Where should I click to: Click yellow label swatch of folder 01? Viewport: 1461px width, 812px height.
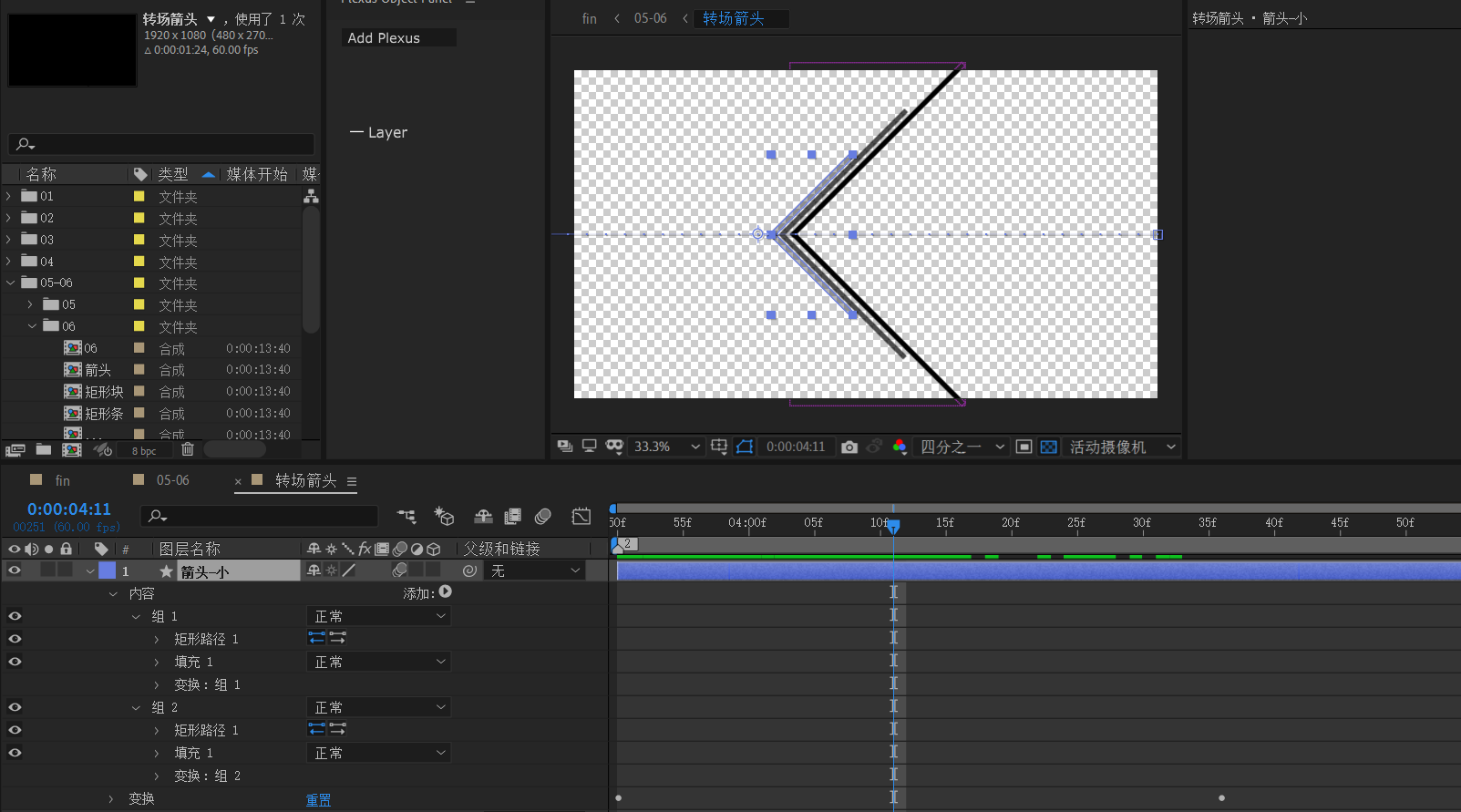(x=139, y=196)
